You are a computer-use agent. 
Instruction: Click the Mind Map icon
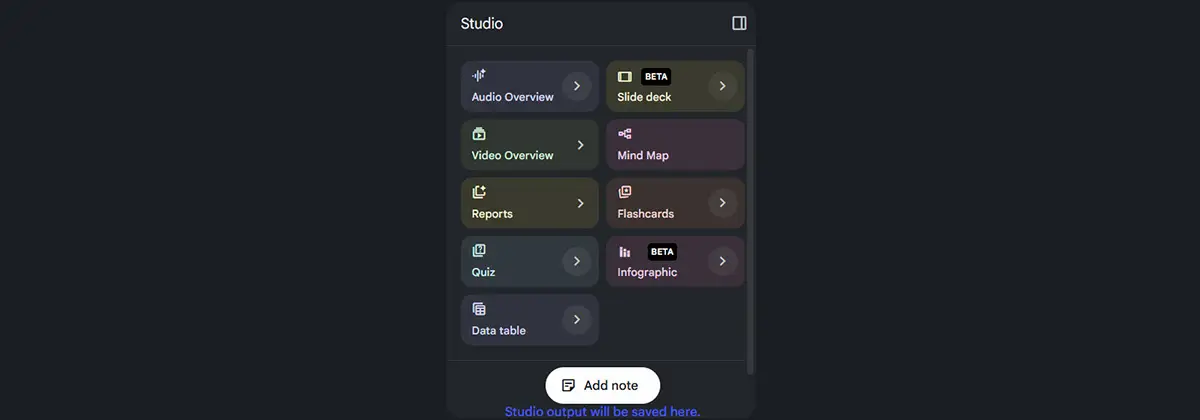625,134
